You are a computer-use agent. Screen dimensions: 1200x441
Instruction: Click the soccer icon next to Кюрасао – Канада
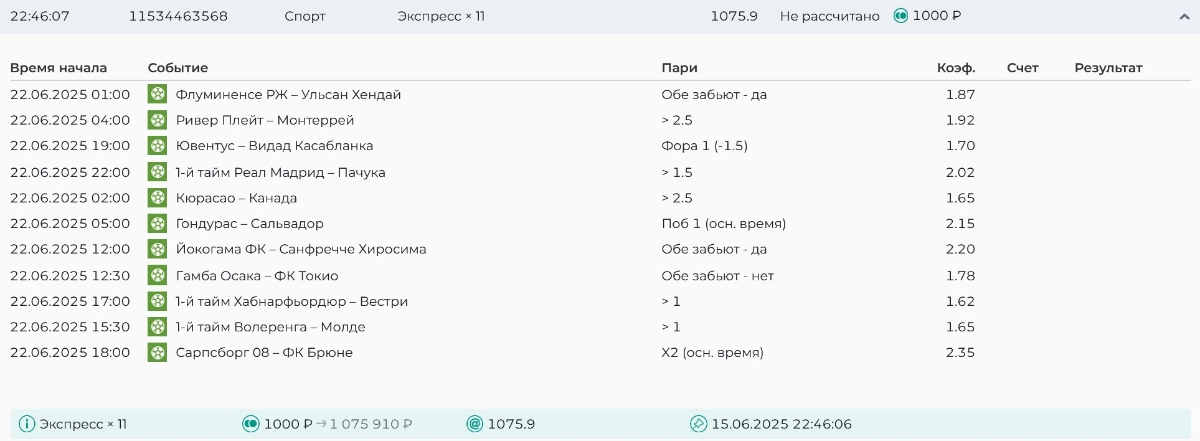click(x=157, y=198)
